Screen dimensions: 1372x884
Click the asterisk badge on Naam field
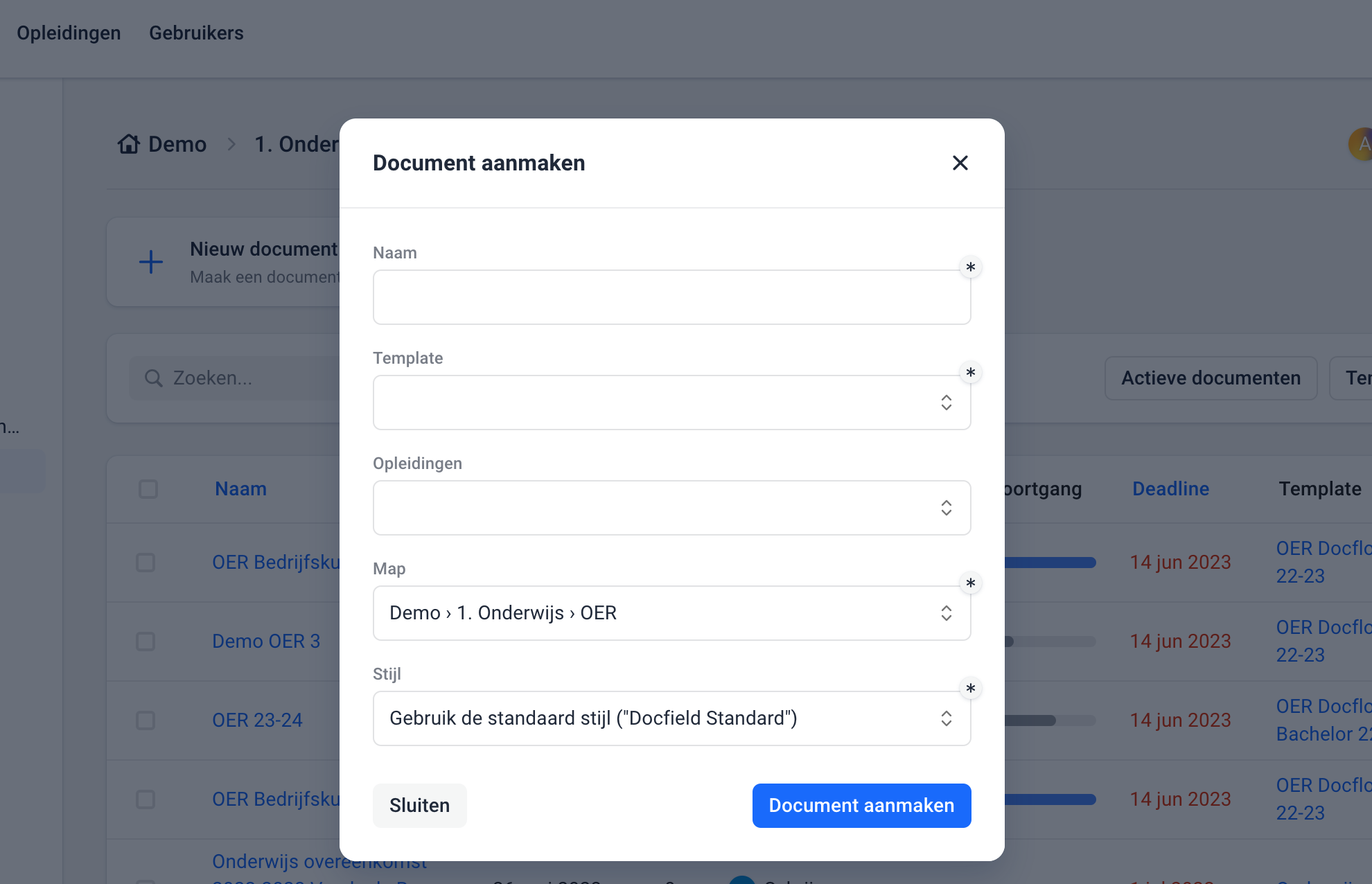[x=970, y=267]
